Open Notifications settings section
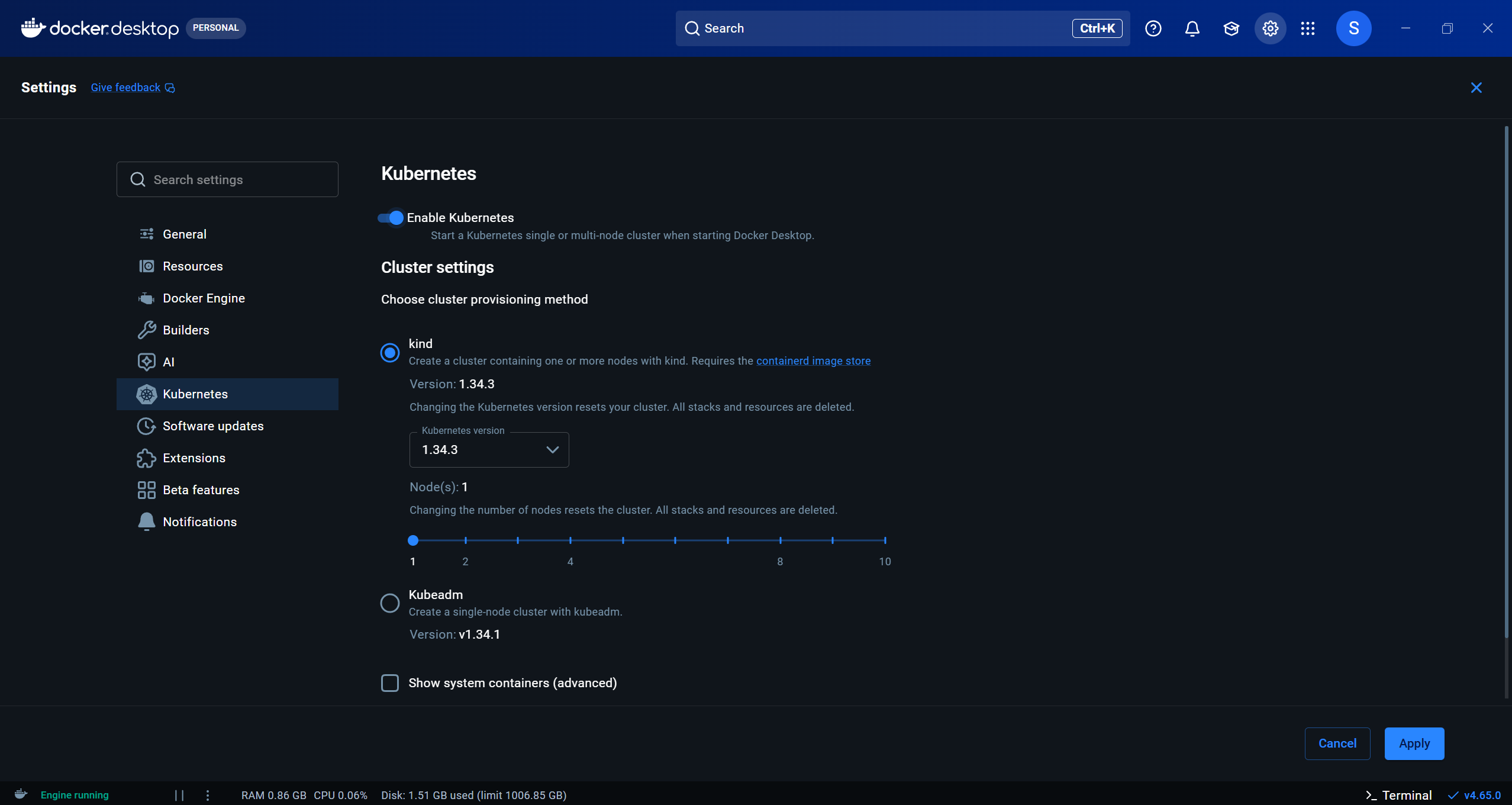This screenshot has height=805, width=1512. 227,522
